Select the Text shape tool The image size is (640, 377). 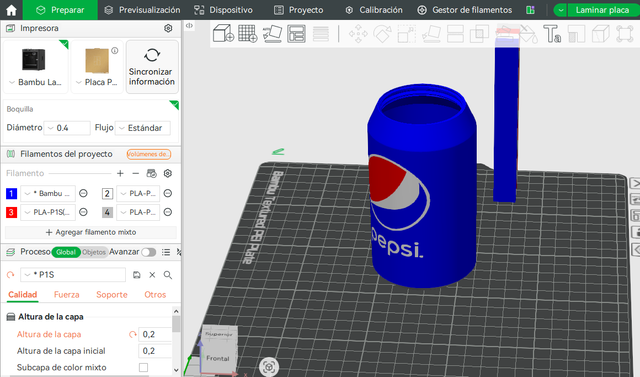click(x=552, y=33)
